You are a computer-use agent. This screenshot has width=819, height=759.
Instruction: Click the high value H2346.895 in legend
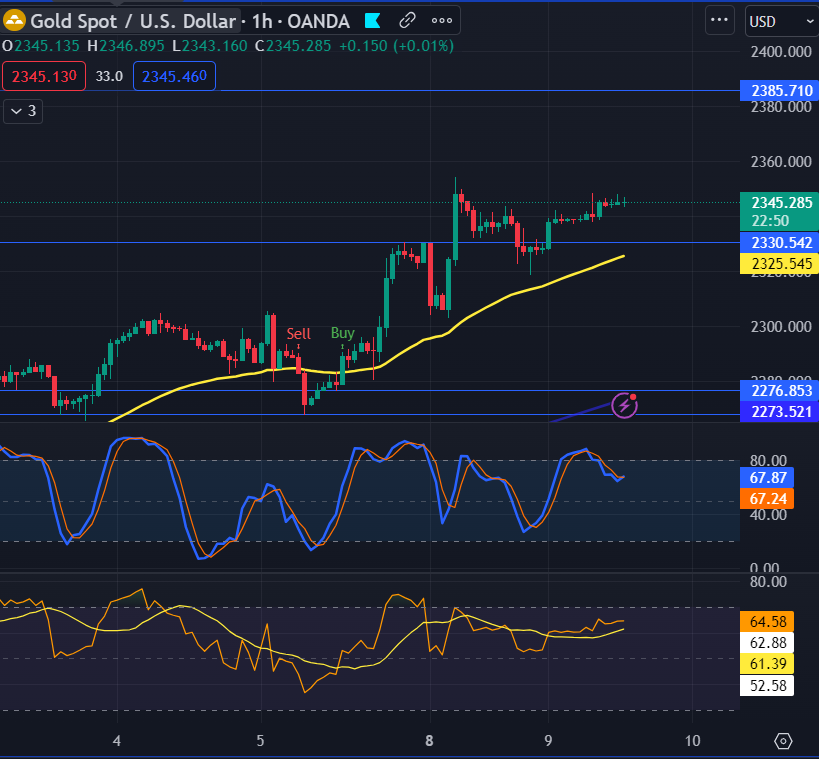click(x=126, y=46)
